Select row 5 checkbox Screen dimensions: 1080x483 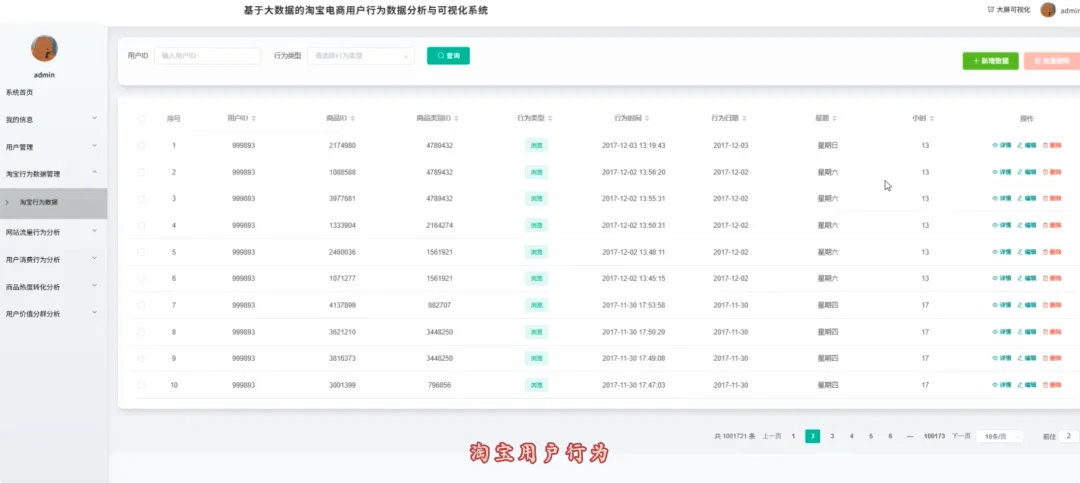141,252
